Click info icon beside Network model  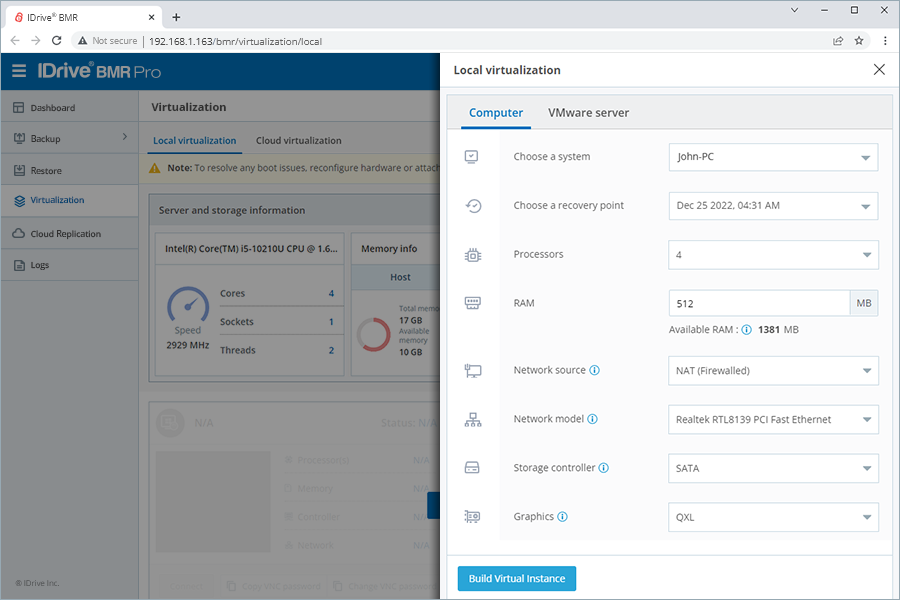tap(592, 419)
